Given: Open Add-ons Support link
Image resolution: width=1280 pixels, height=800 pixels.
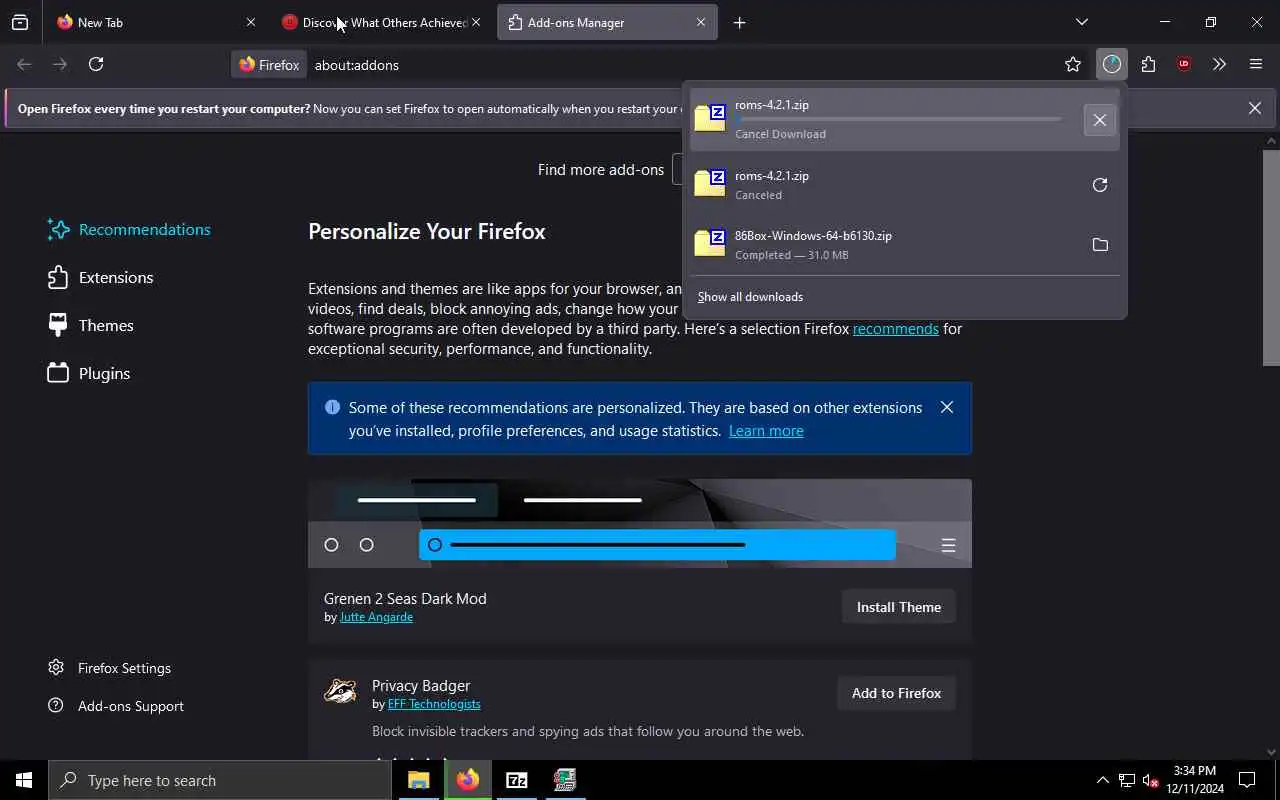Looking at the screenshot, I should pyautogui.click(x=116, y=706).
